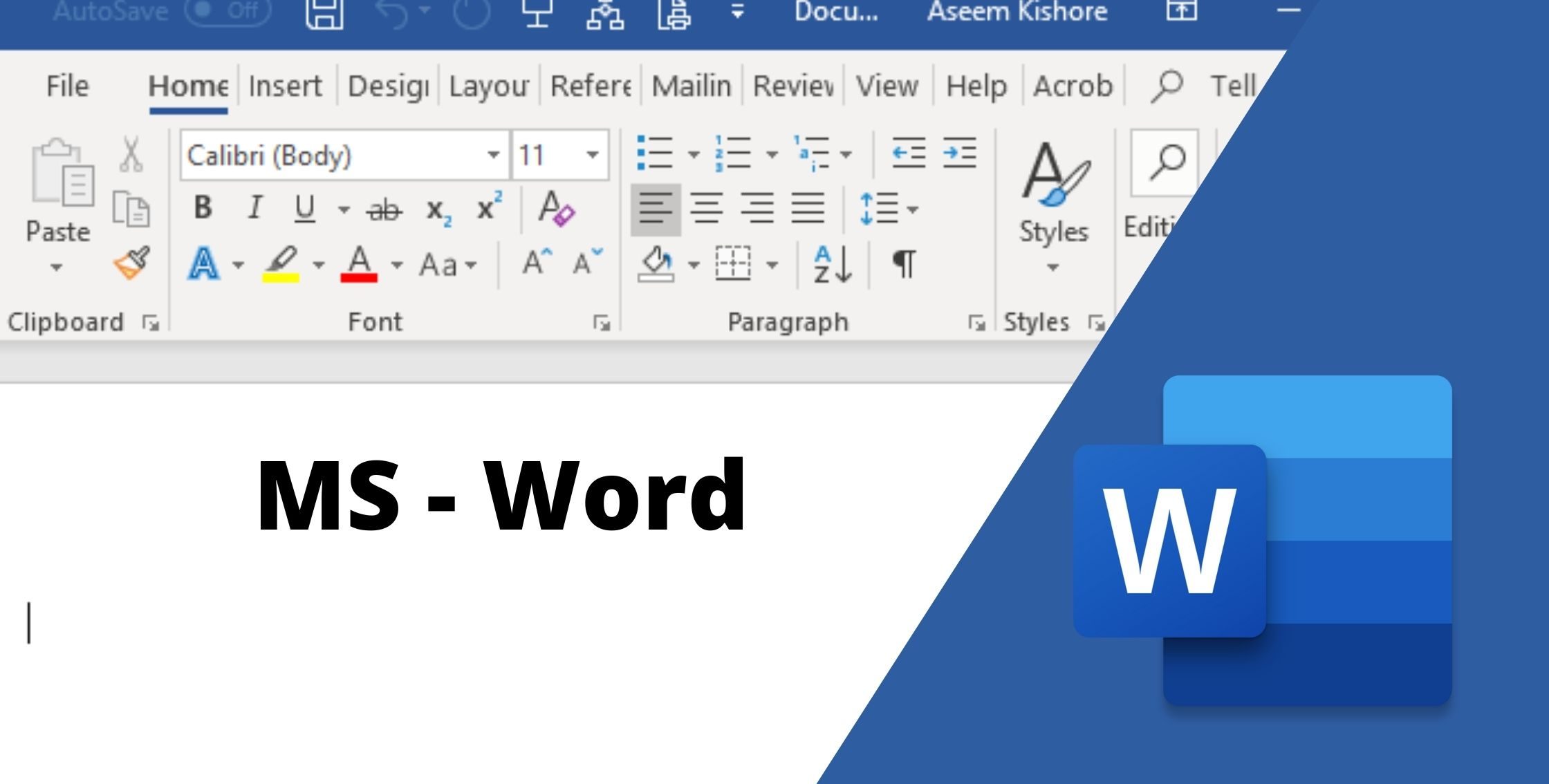Click the Paste clipboard button

[59, 190]
